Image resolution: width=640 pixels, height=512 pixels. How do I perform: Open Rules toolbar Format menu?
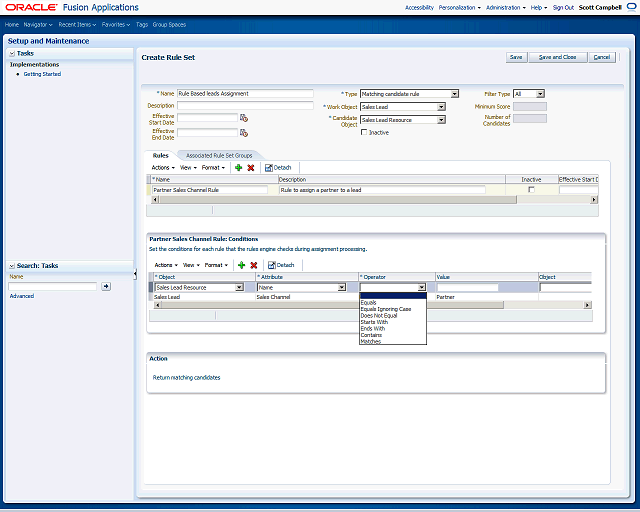[213, 167]
